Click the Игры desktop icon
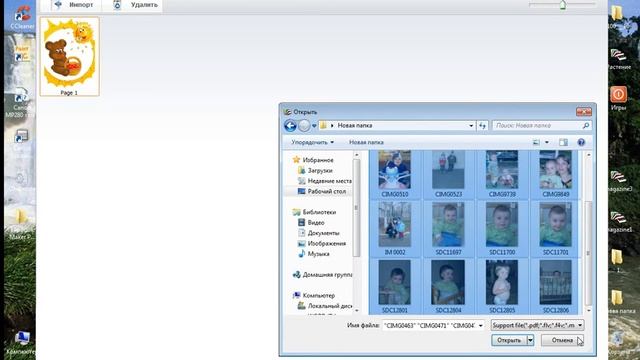 [x=618, y=98]
